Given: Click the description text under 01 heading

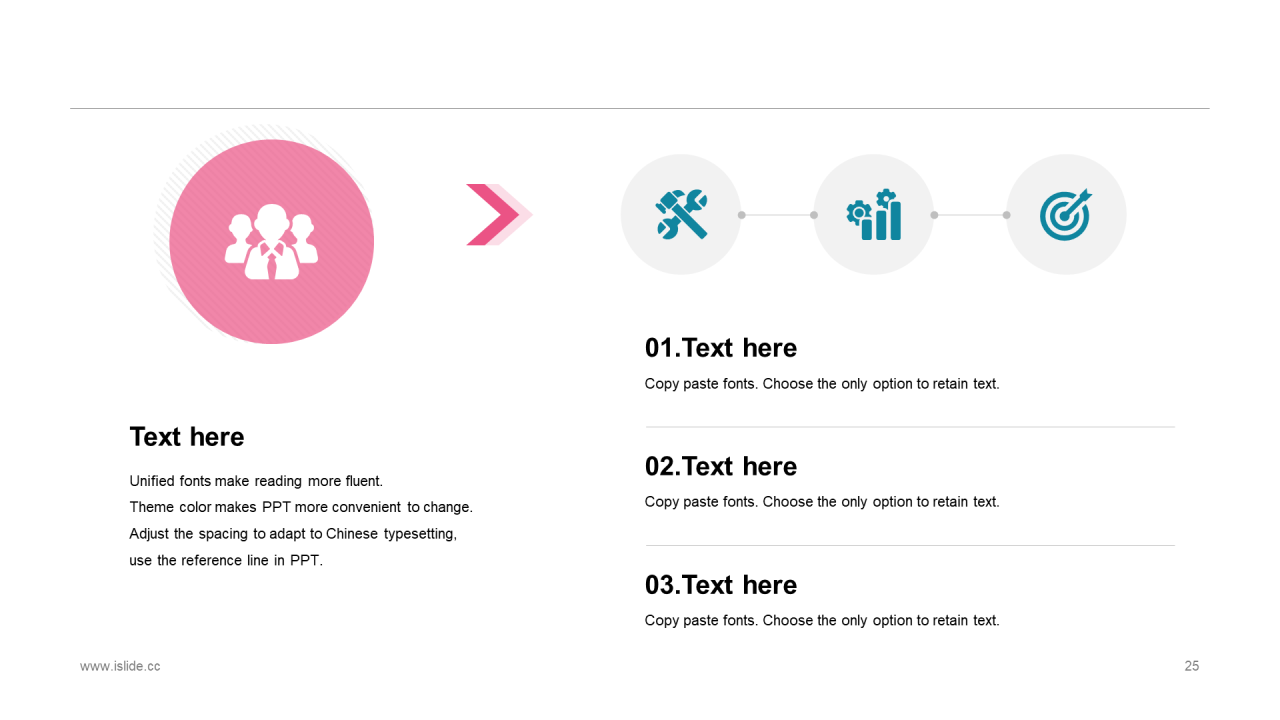Looking at the screenshot, I should [822, 384].
